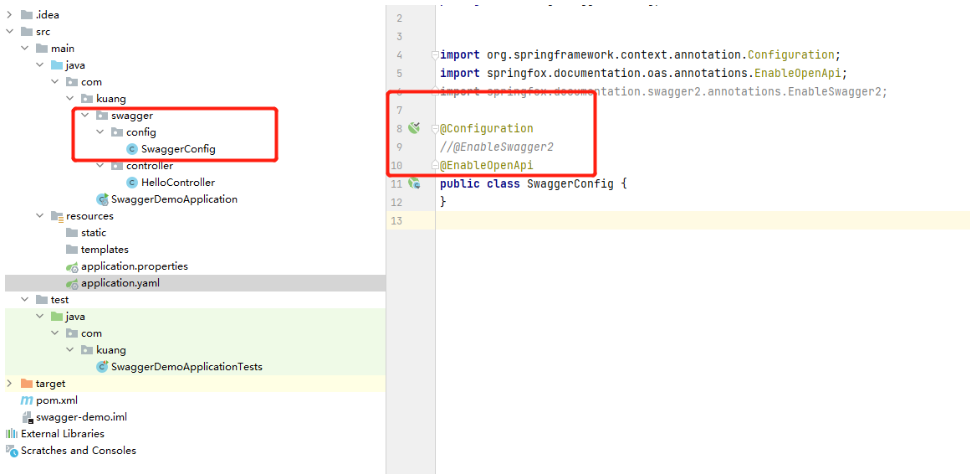Click the orange target folder icon
This screenshot has width=970, height=474.
coord(27,384)
